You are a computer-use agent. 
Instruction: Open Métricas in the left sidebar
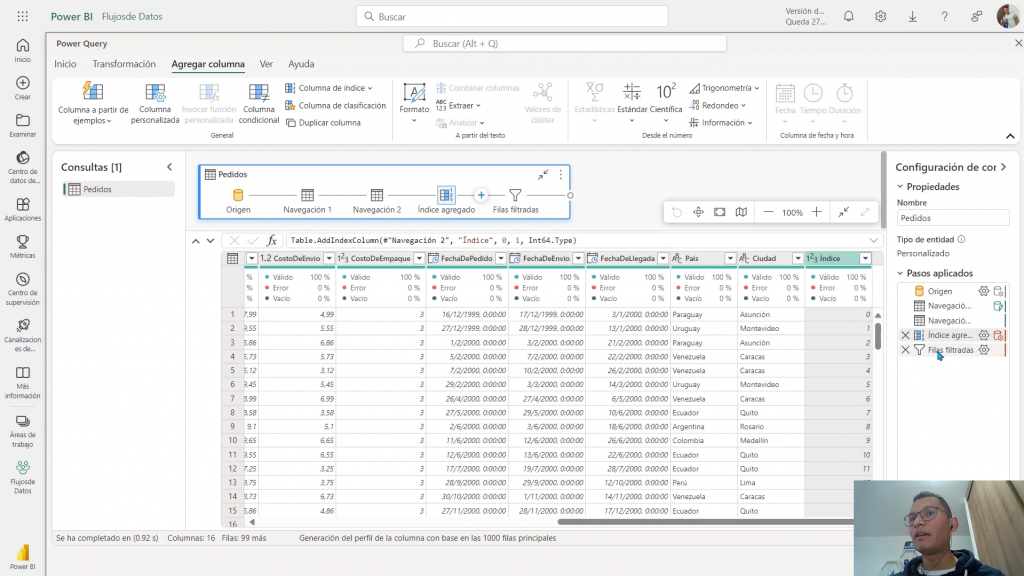23,247
